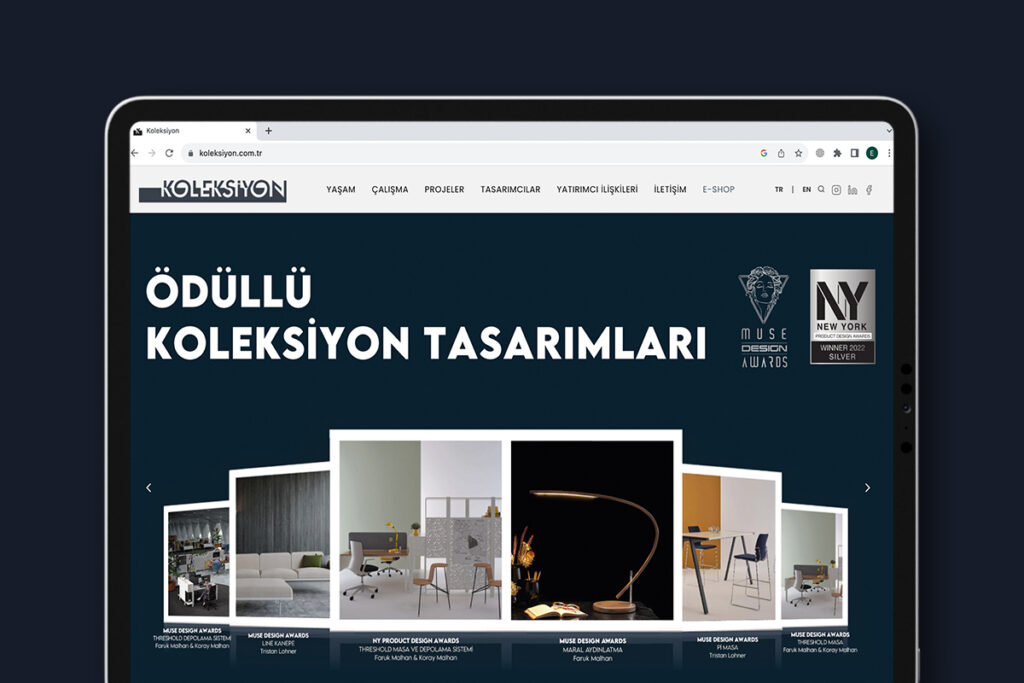Bookmark page with star icon
The height and width of the screenshot is (683, 1024).
pyautogui.click(x=798, y=153)
